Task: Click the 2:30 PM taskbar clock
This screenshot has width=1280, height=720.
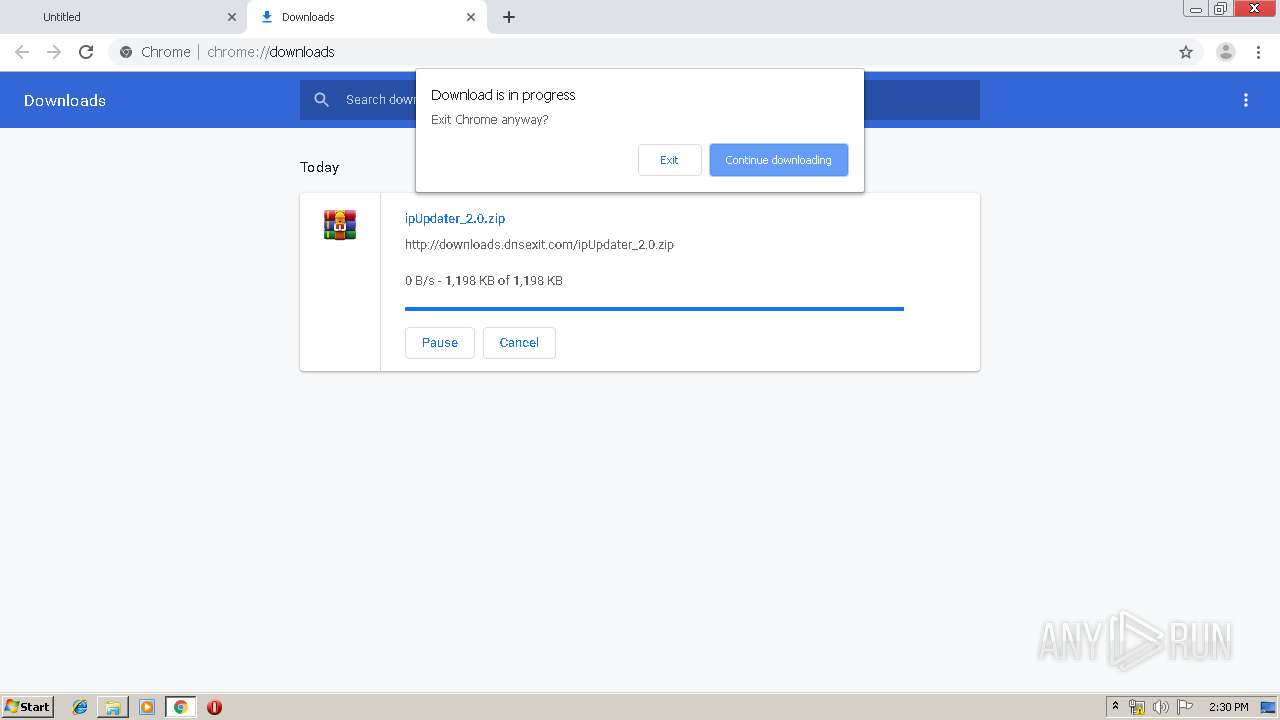Action: [1228, 707]
